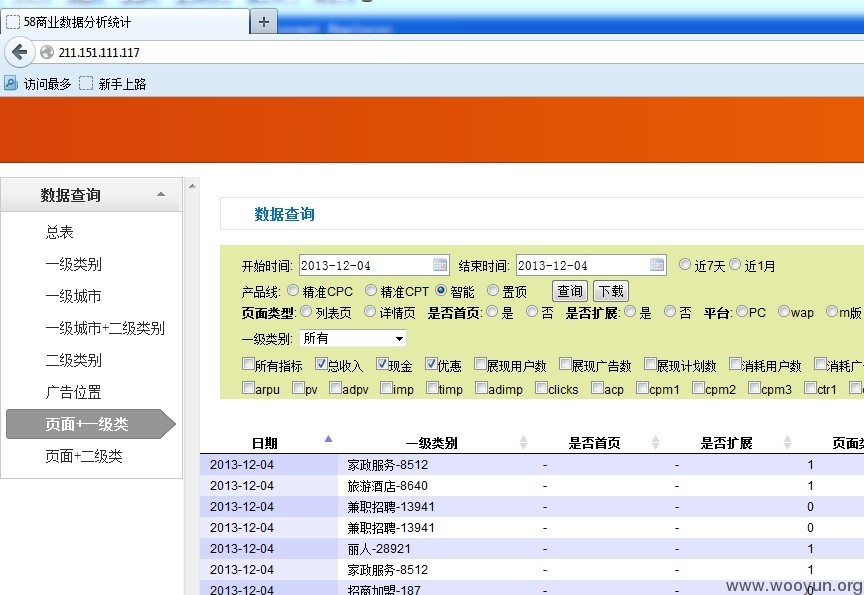
Task: Uncheck the 现金 checkbox
Action: pos(382,364)
